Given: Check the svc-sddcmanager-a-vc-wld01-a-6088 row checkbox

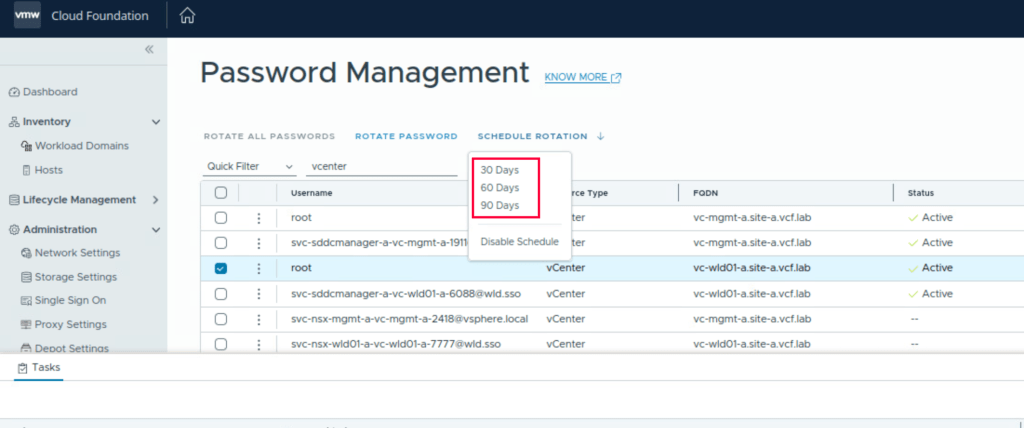Looking at the screenshot, I should coord(221,294).
